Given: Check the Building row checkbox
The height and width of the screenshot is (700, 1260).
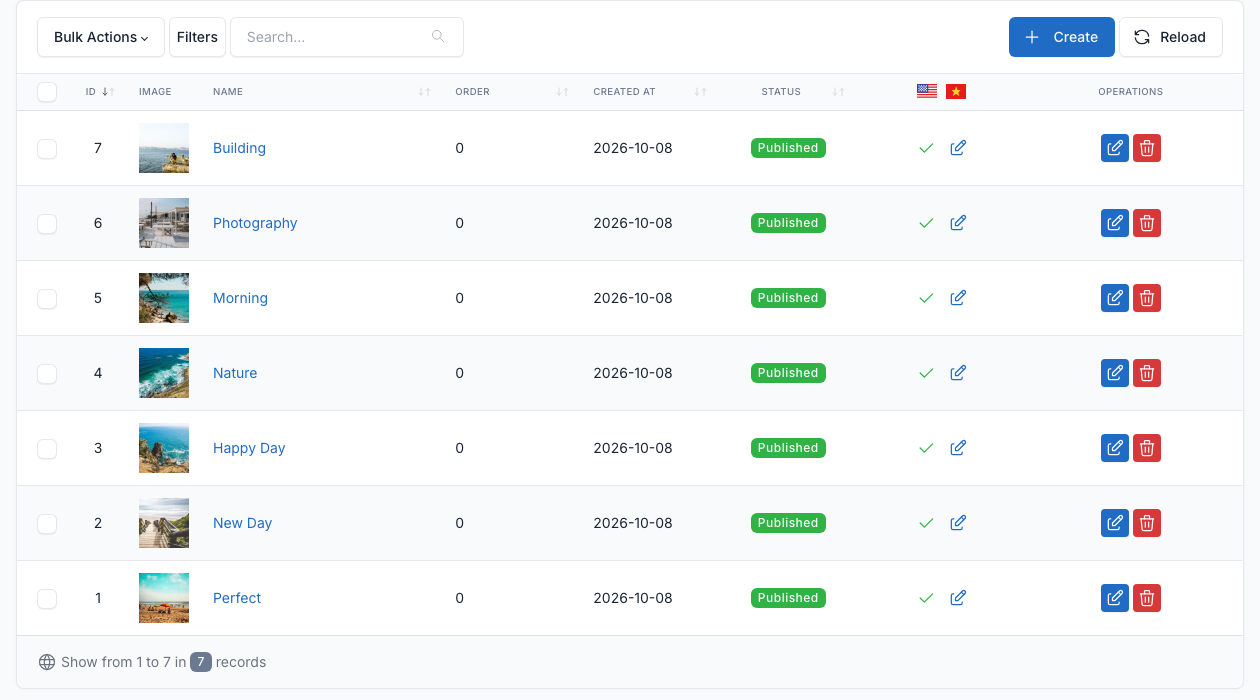Looking at the screenshot, I should tap(47, 149).
